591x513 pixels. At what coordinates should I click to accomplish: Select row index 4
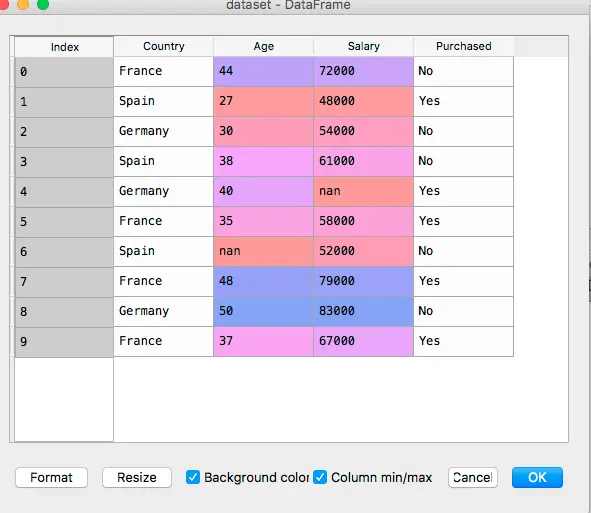point(64,192)
